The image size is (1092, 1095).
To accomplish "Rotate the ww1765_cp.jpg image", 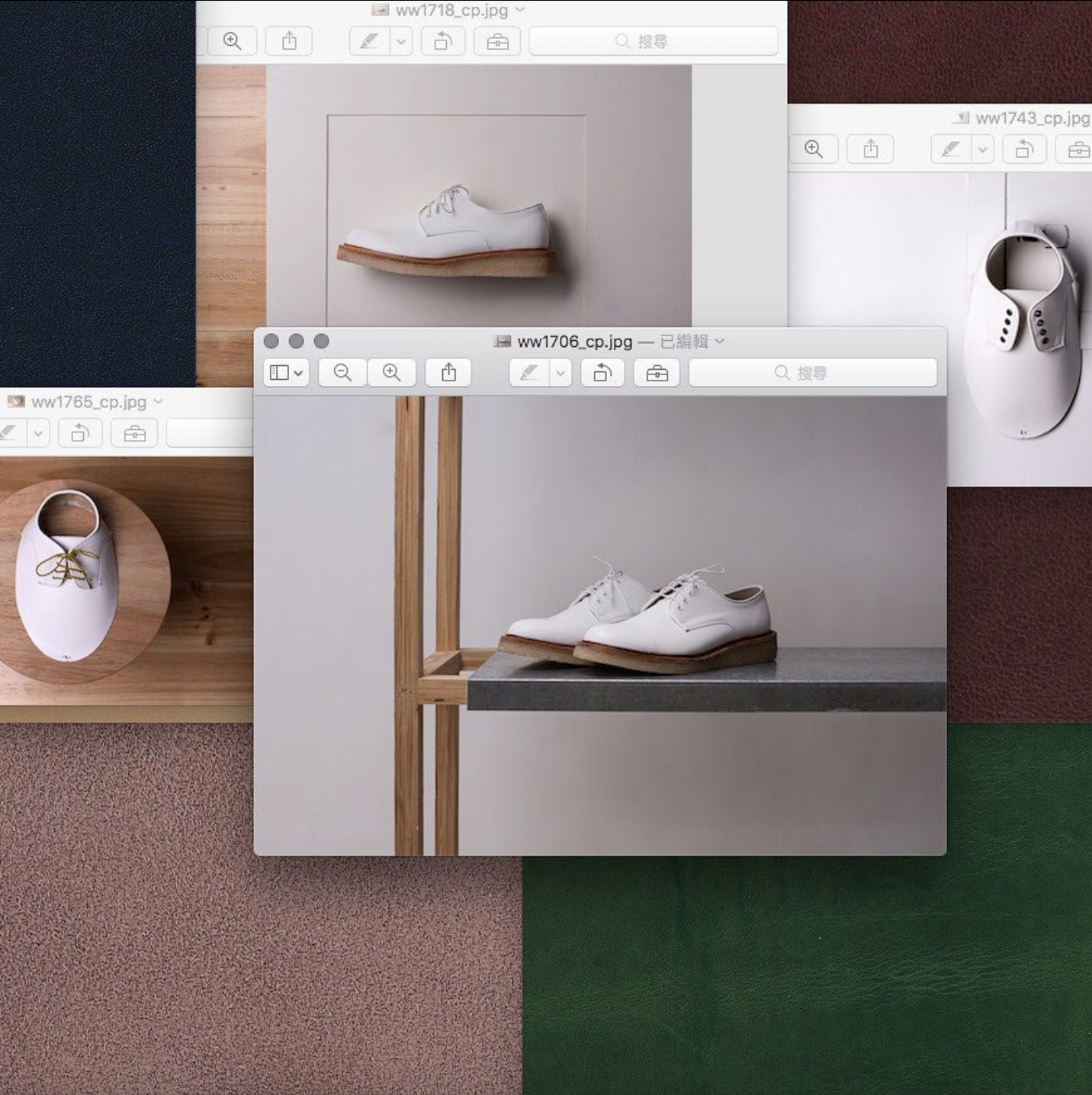I will click(x=80, y=433).
